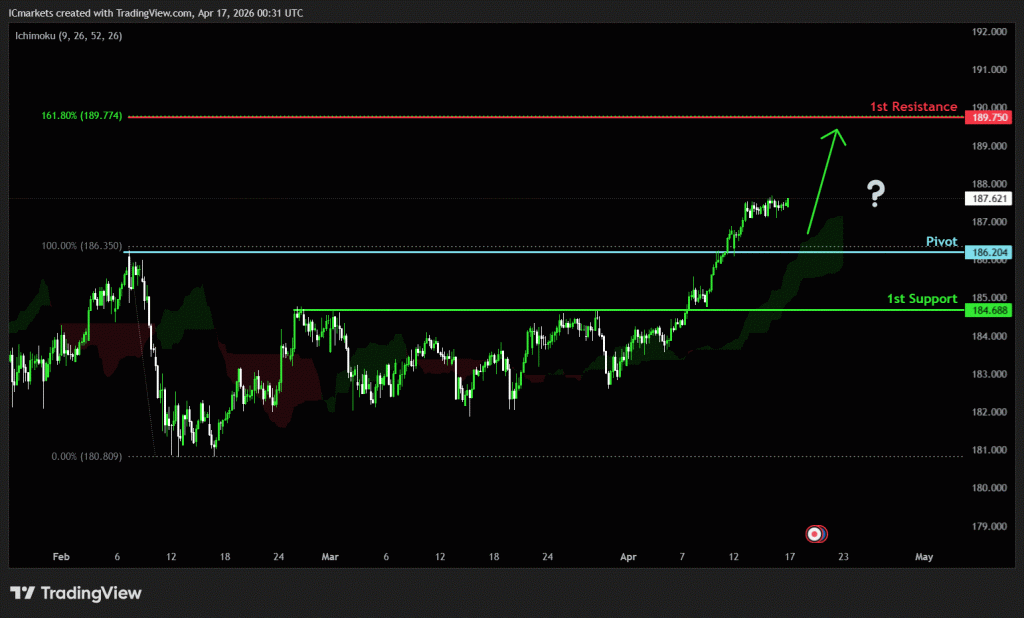1024x618 pixels.
Task: Click the "Mar" label on the time axis
Action: (x=328, y=557)
